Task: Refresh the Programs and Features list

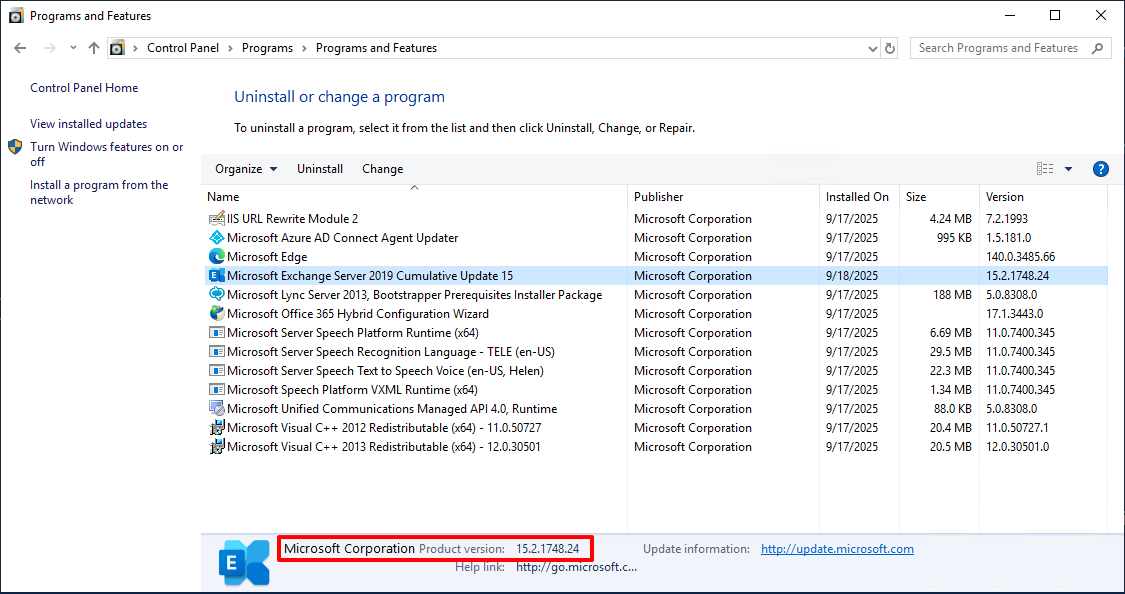Action: click(x=890, y=48)
